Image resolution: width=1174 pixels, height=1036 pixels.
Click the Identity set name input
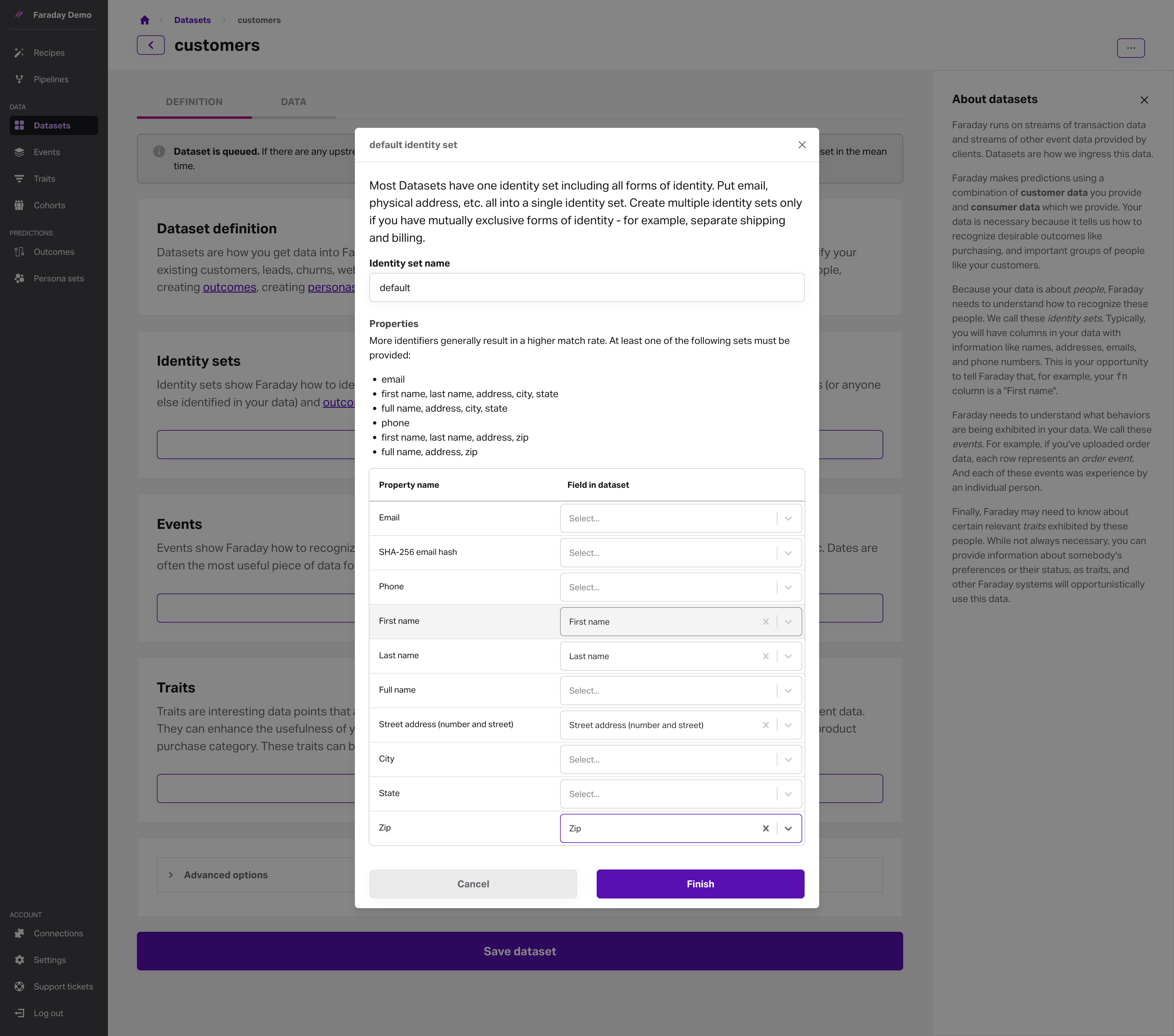(x=586, y=287)
